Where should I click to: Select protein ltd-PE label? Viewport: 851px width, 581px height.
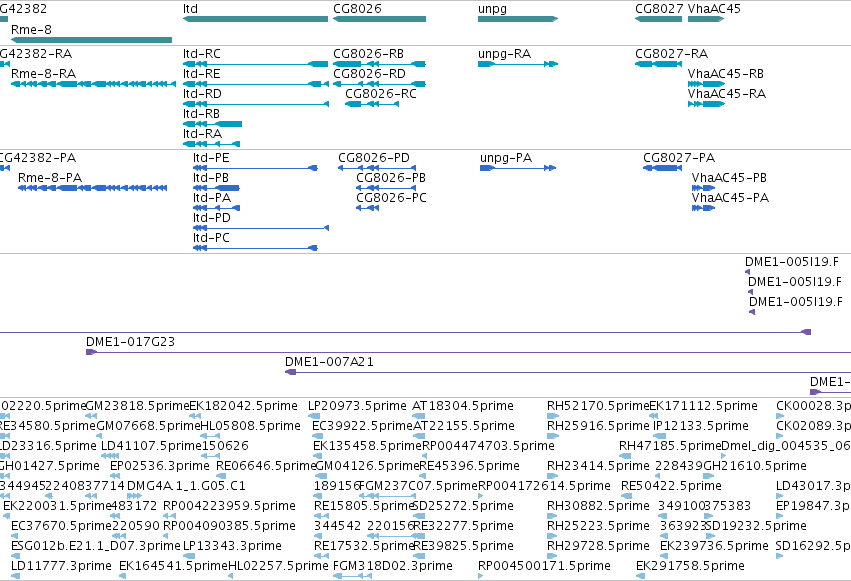pyautogui.click(x=211, y=158)
